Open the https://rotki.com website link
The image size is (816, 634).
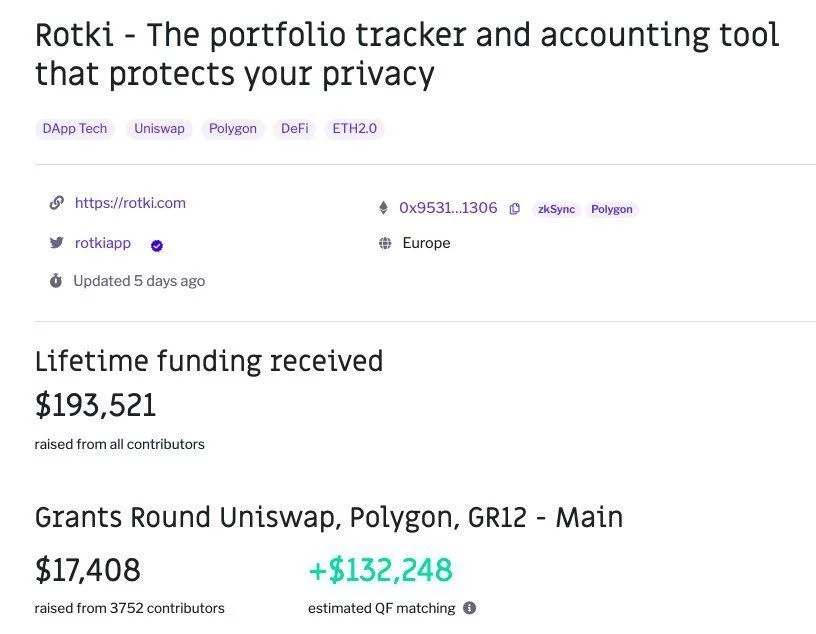point(130,203)
